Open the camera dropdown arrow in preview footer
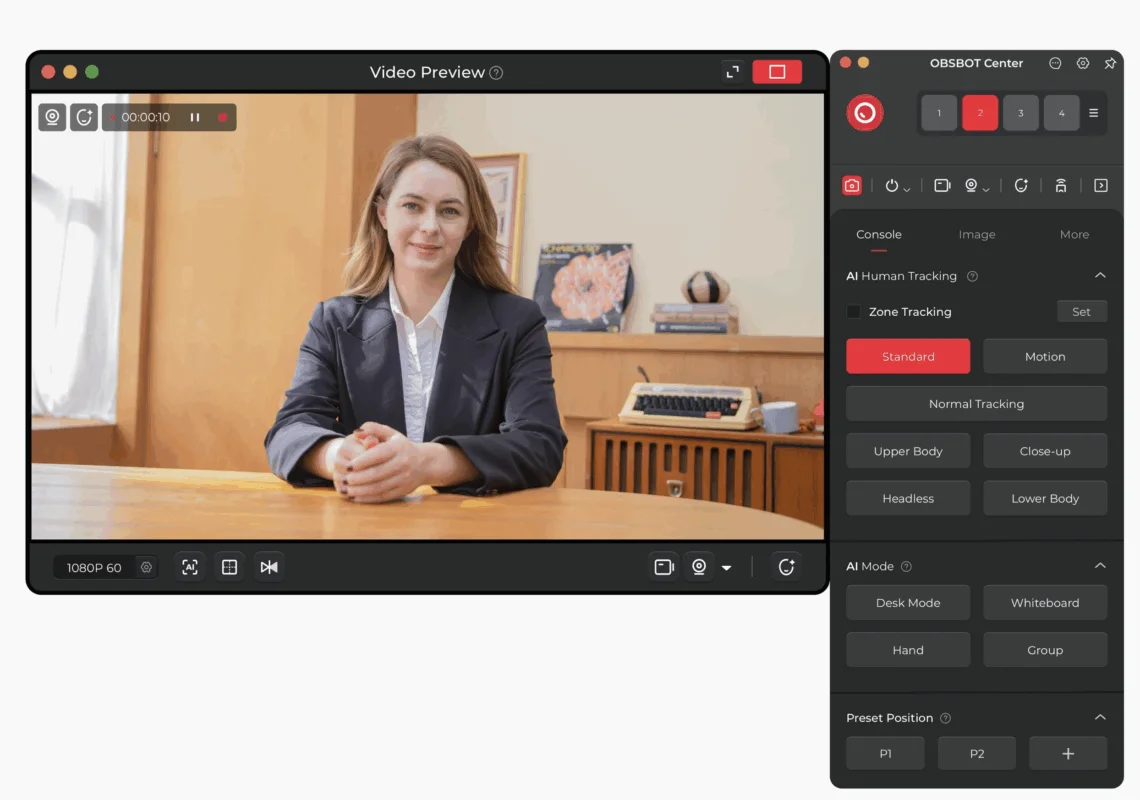 pos(727,568)
